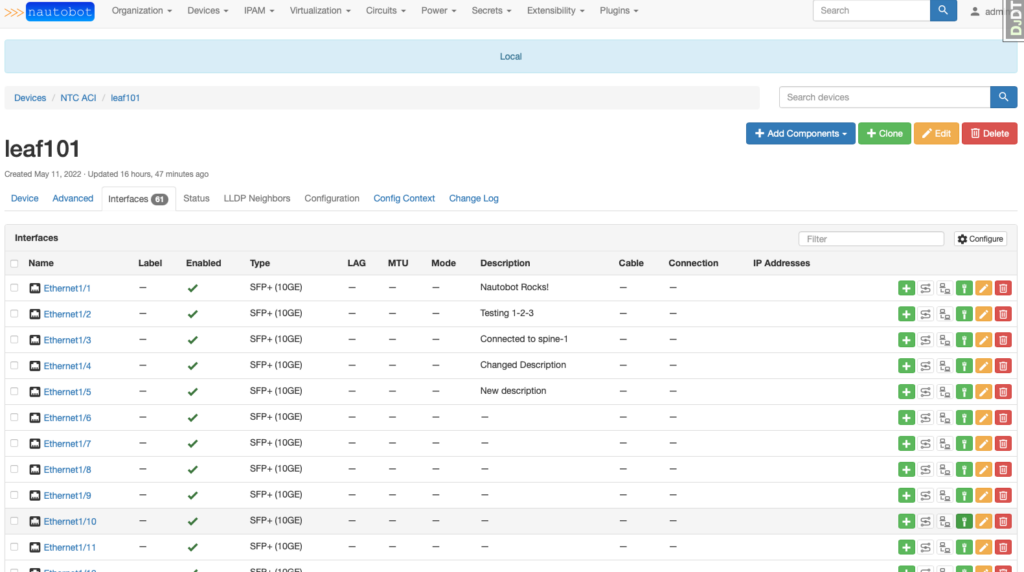Image resolution: width=1024 pixels, height=572 pixels.
Task: Click the red delete trash icon for Ethernet1/6
Action: [x=1003, y=418]
